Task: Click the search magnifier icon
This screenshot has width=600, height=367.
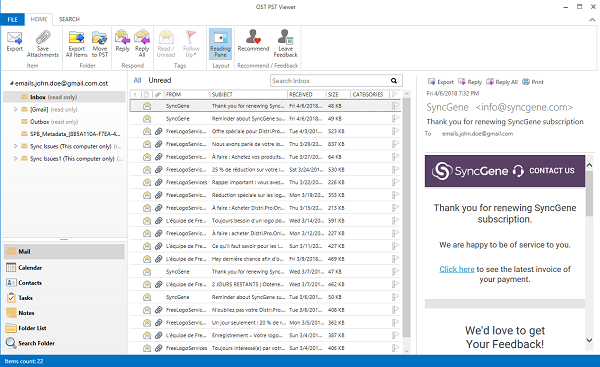Action: 394,81
